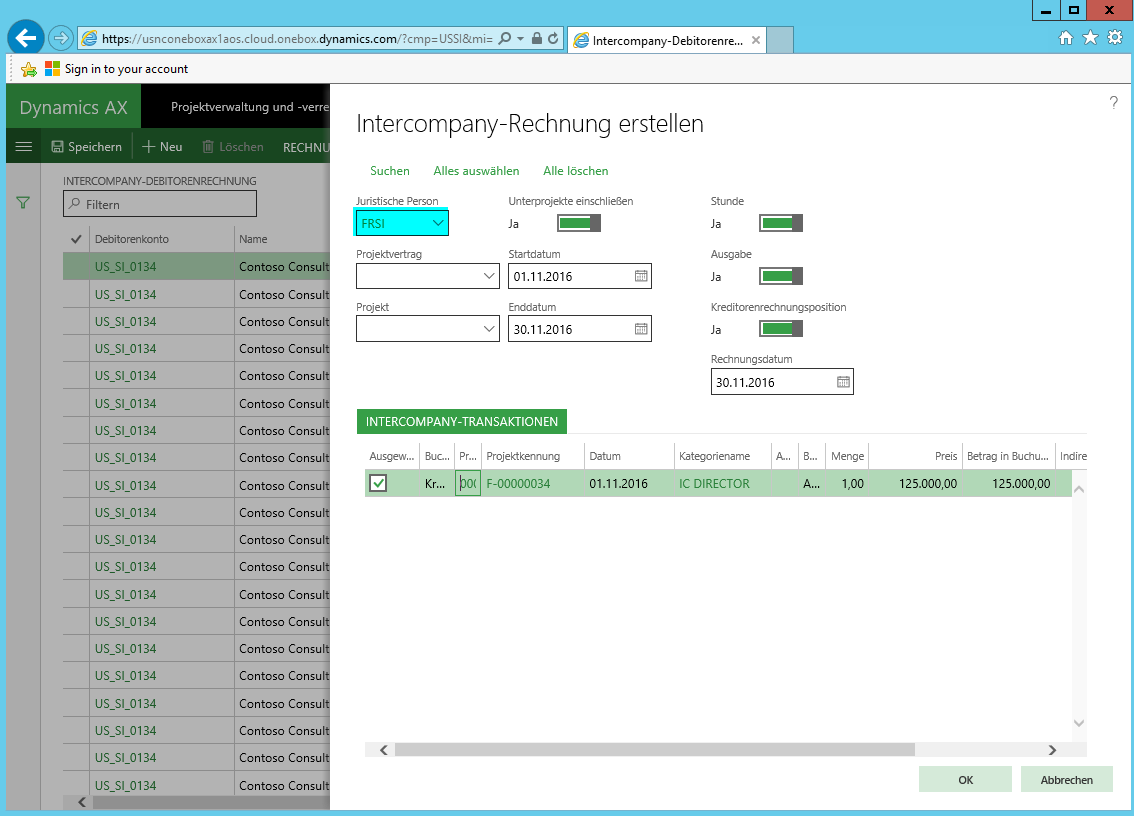Open the Startdatum calendar picker
1134x816 pixels.
641,276
